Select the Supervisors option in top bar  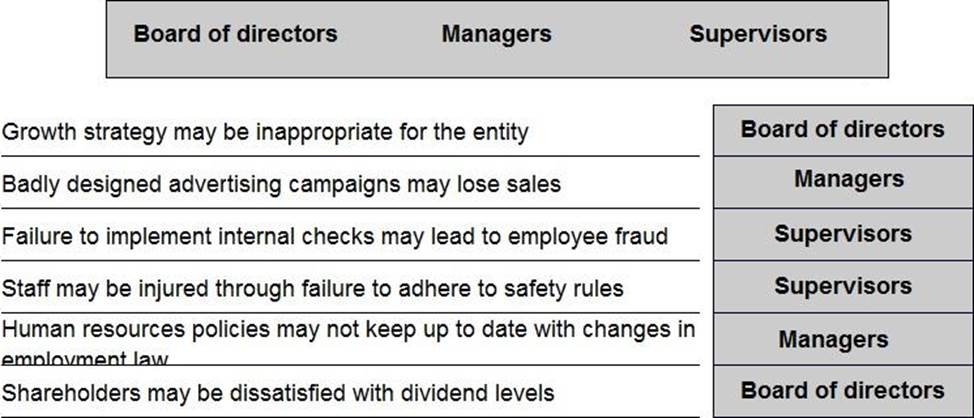757,34
